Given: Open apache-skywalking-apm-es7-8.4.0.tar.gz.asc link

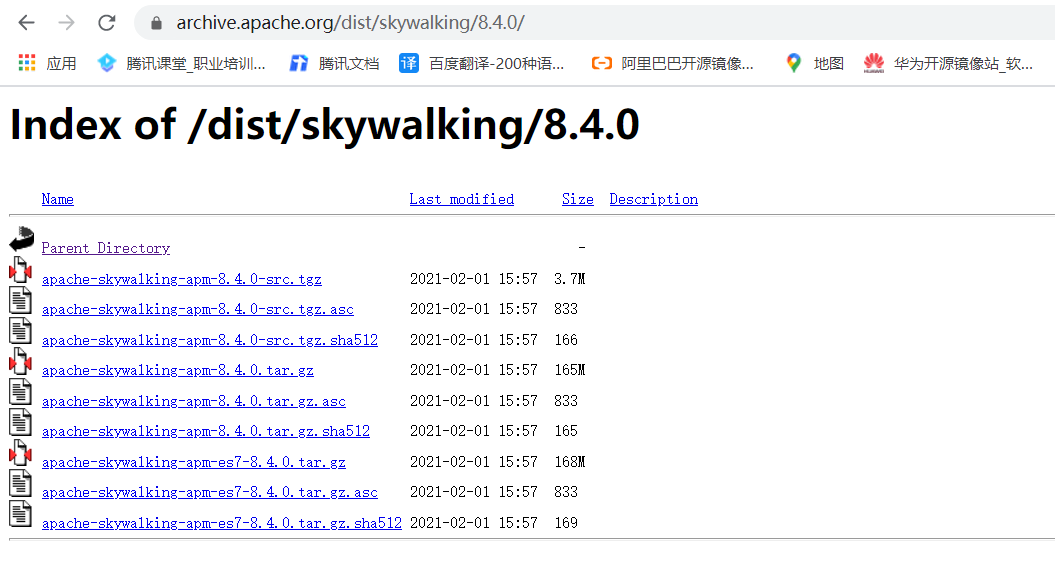Looking at the screenshot, I should coord(210,492).
